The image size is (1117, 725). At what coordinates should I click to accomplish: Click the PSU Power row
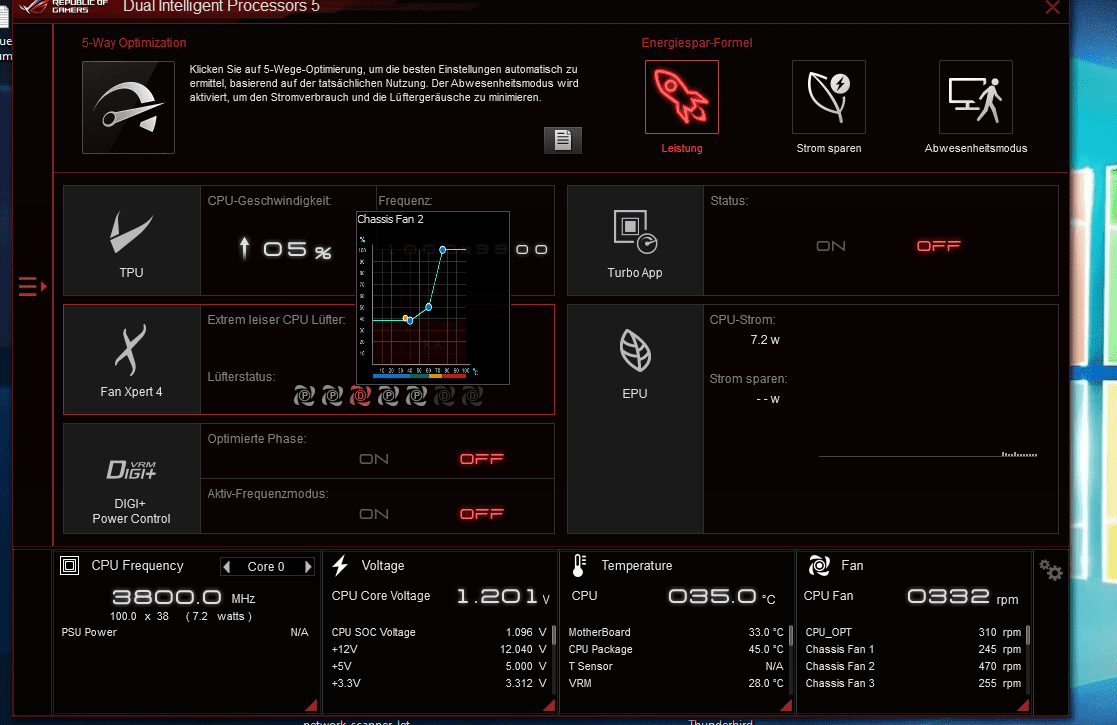point(185,632)
